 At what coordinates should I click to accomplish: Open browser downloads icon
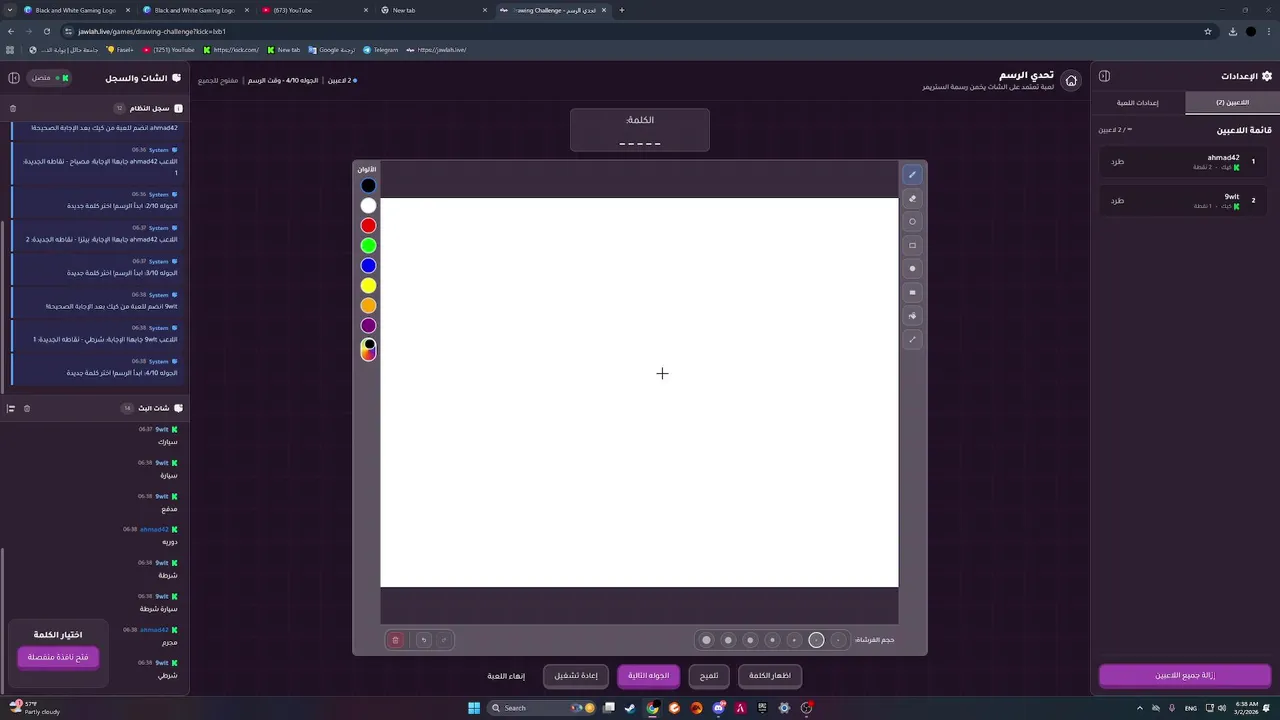coord(1232,31)
